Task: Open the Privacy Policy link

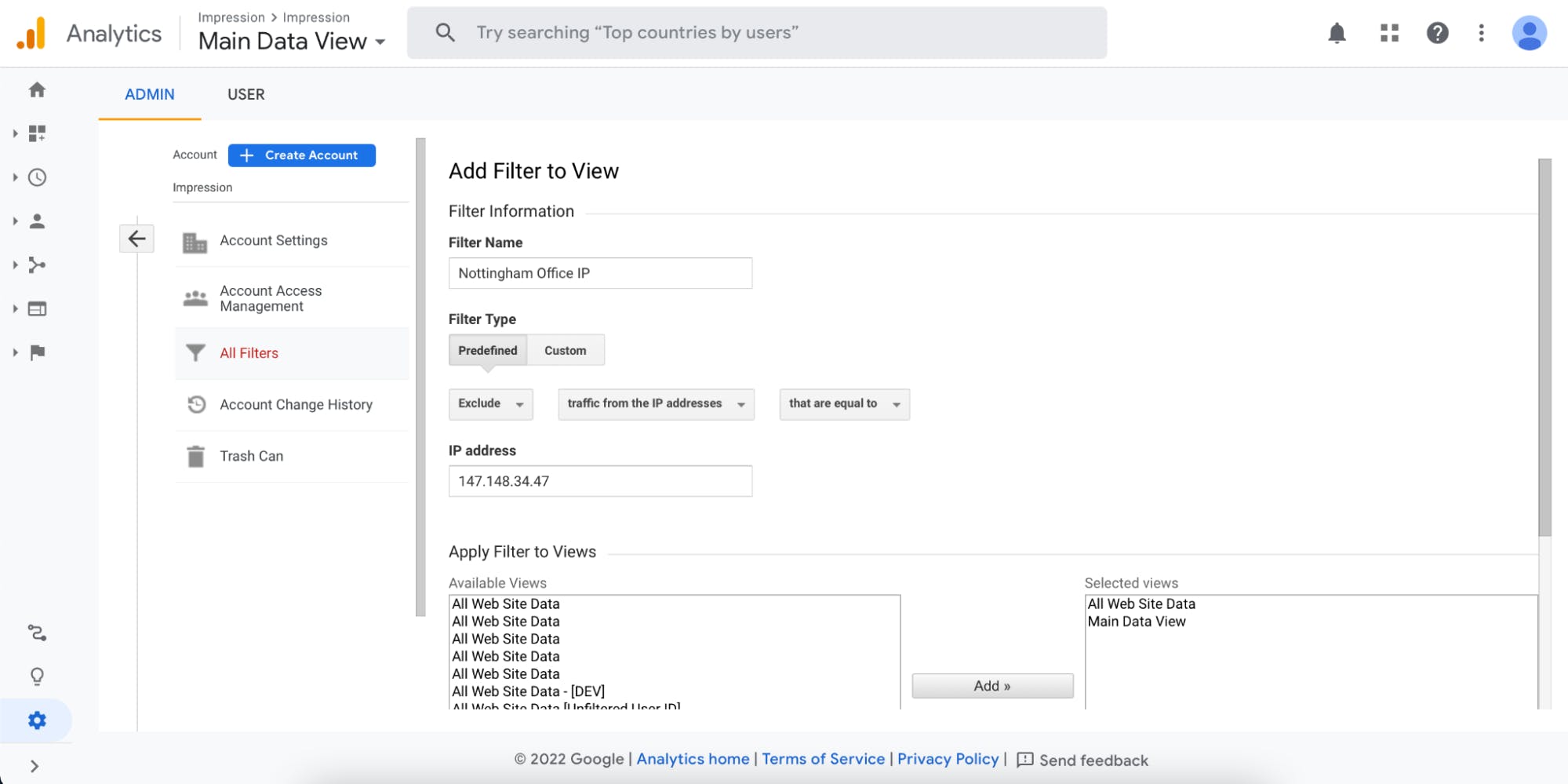Action: click(x=948, y=759)
